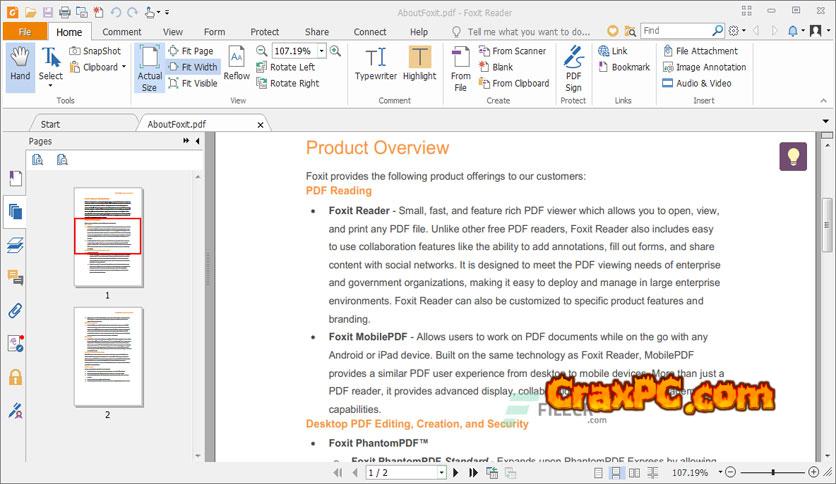Click the SnapShot tool
836x484 pixels.
tap(95, 51)
